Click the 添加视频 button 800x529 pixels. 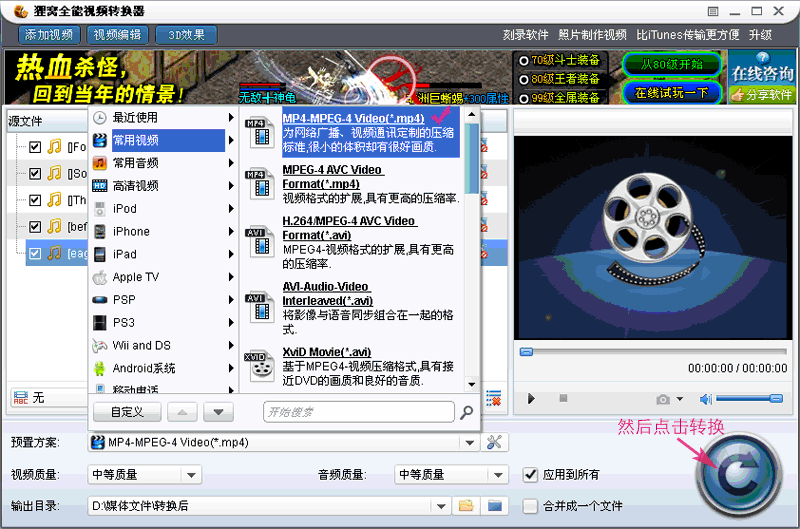click(x=49, y=35)
